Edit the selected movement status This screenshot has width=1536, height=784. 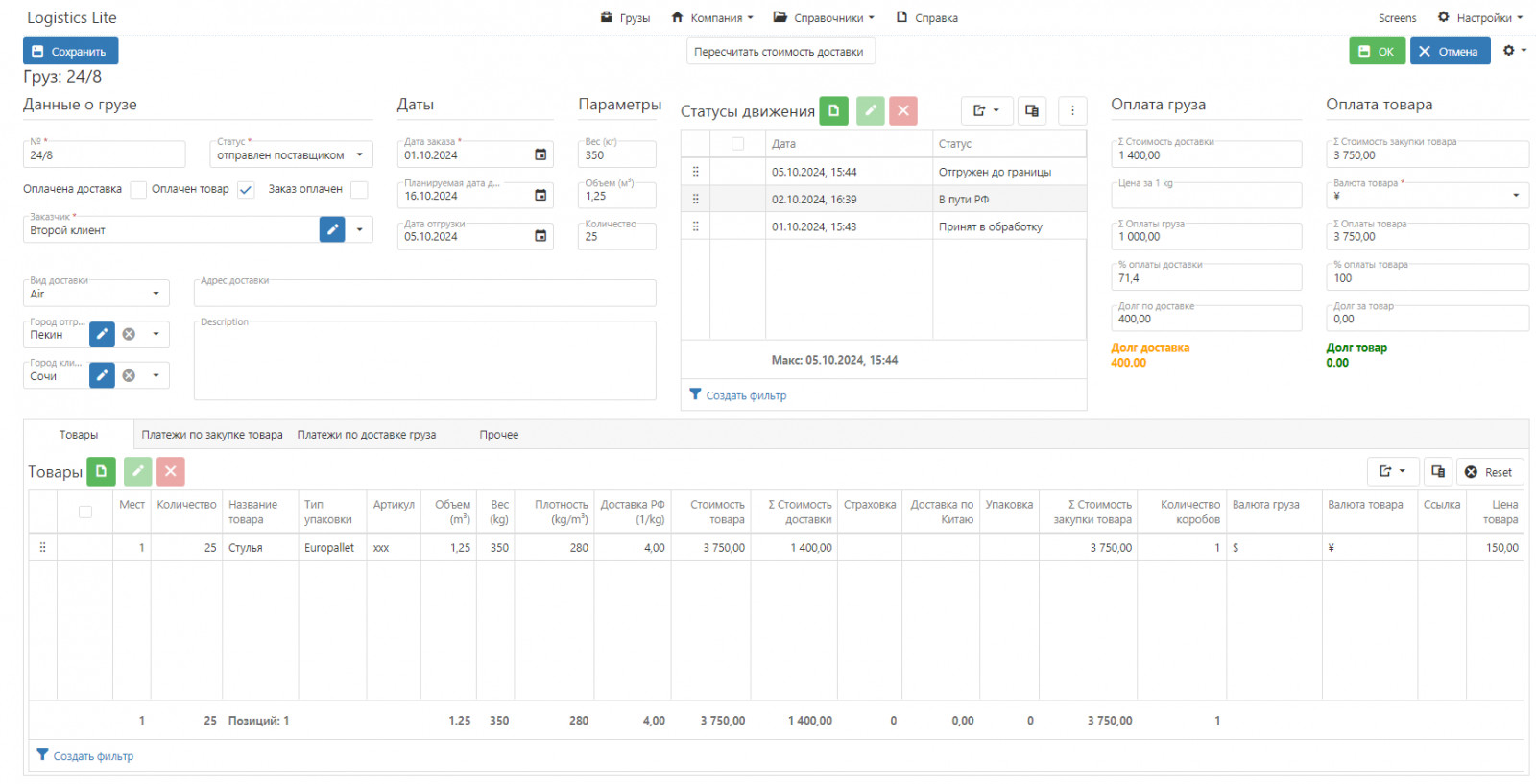[870, 111]
